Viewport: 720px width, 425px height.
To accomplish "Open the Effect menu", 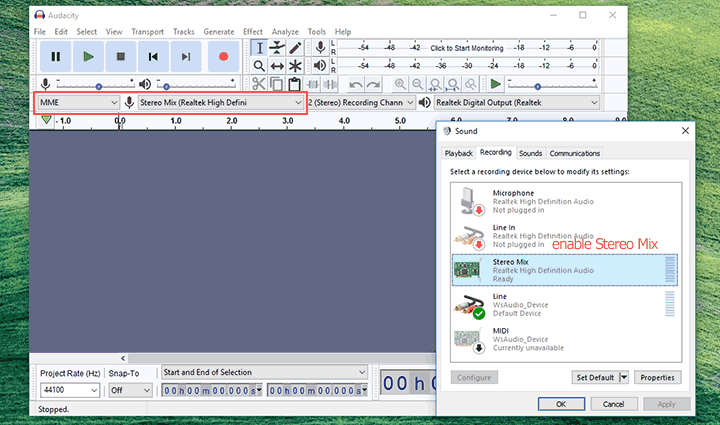I will click(x=252, y=32).
